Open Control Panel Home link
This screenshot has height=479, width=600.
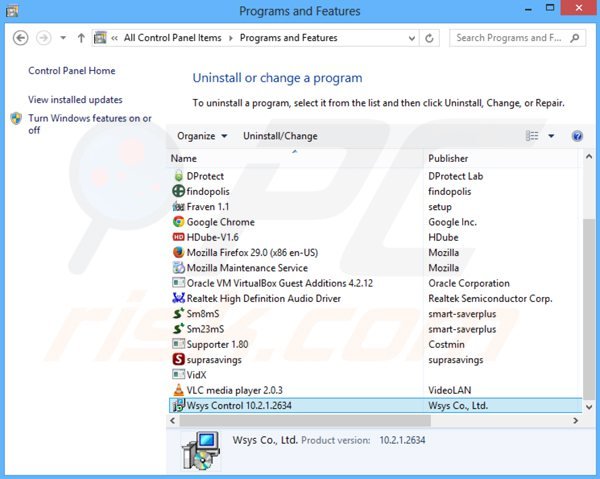pos(72,71)
